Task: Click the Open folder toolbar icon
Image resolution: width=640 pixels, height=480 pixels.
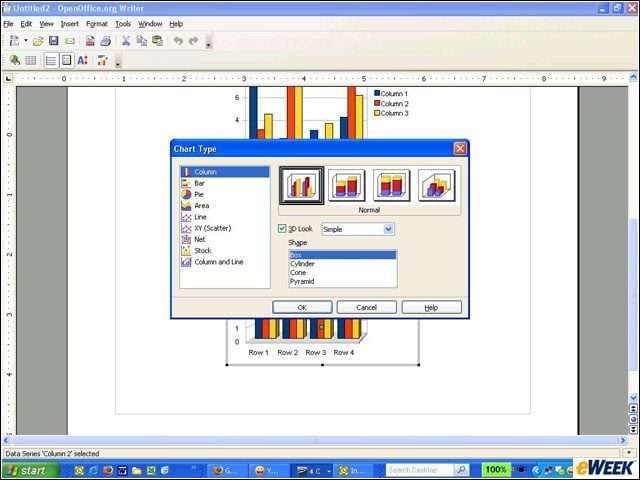Action: (38, 41)
